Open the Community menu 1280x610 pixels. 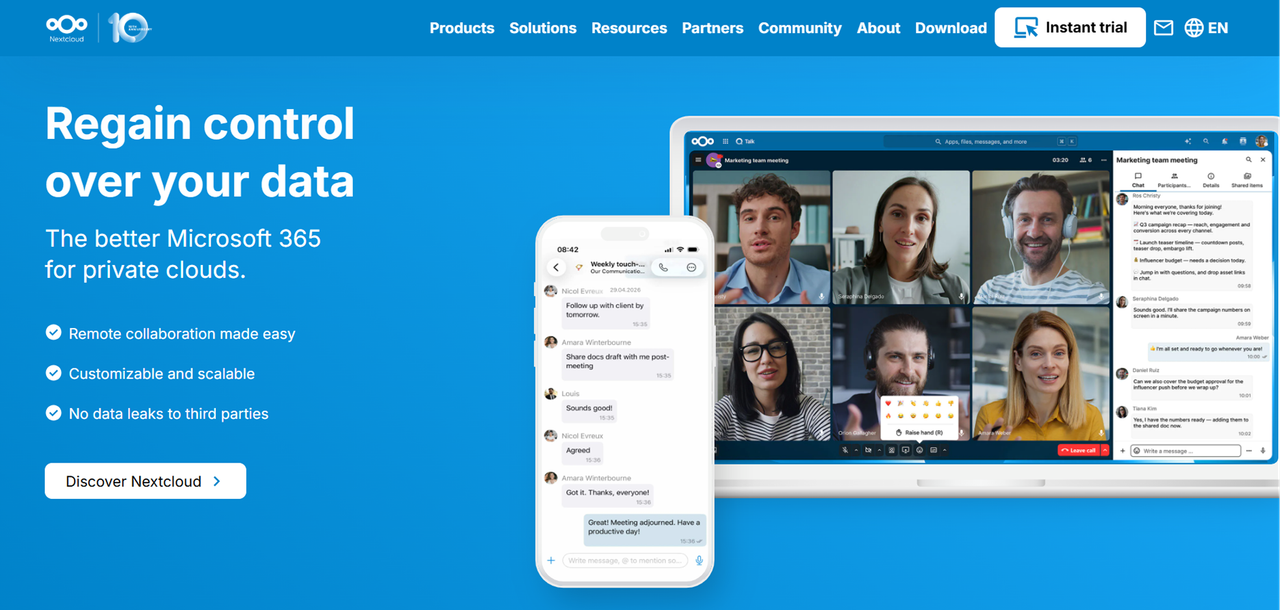click(x=800, y=28)
